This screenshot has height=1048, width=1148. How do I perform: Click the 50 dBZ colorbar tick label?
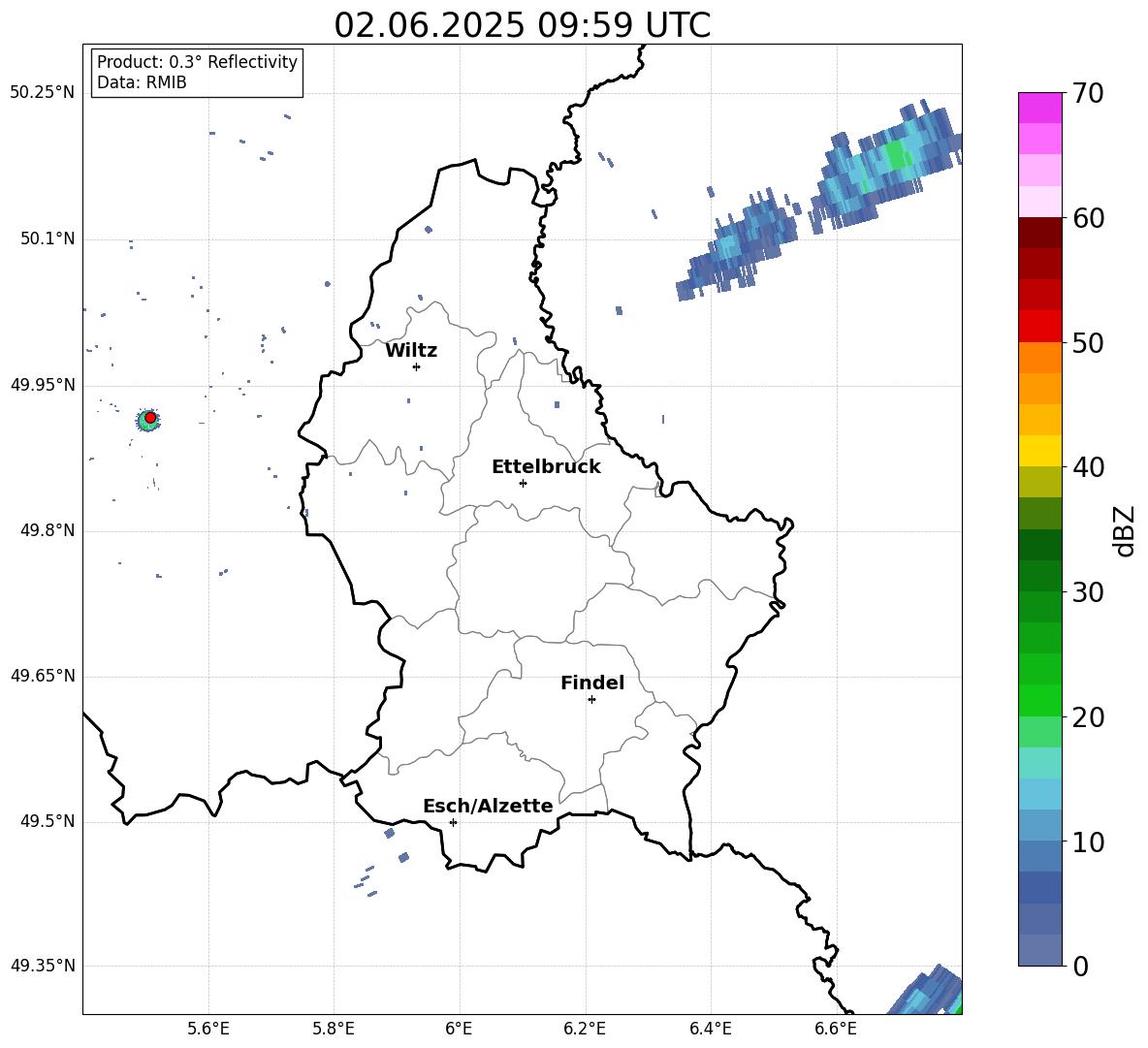coord(1088,342)
